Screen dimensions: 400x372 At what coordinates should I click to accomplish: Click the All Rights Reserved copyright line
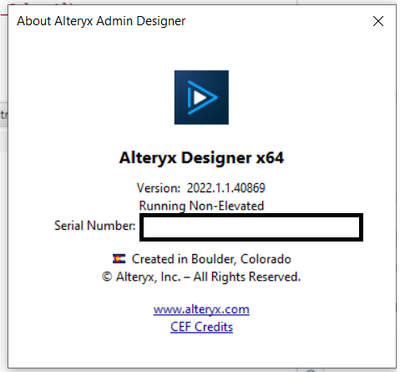[201, 277]
